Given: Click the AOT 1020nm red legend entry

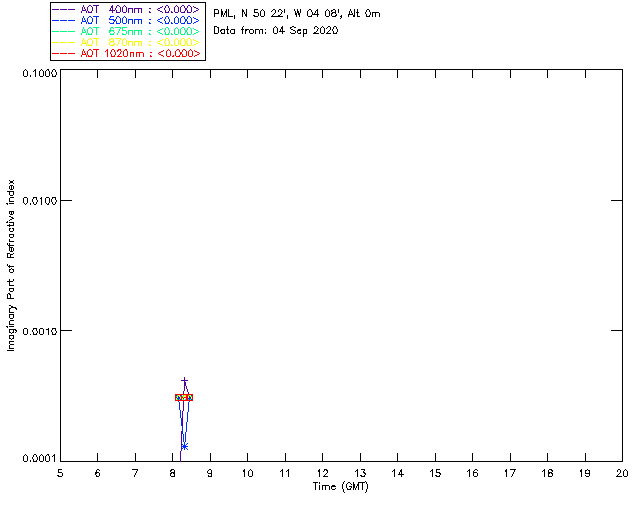Looking at the screenshot, I should point(126,53).
